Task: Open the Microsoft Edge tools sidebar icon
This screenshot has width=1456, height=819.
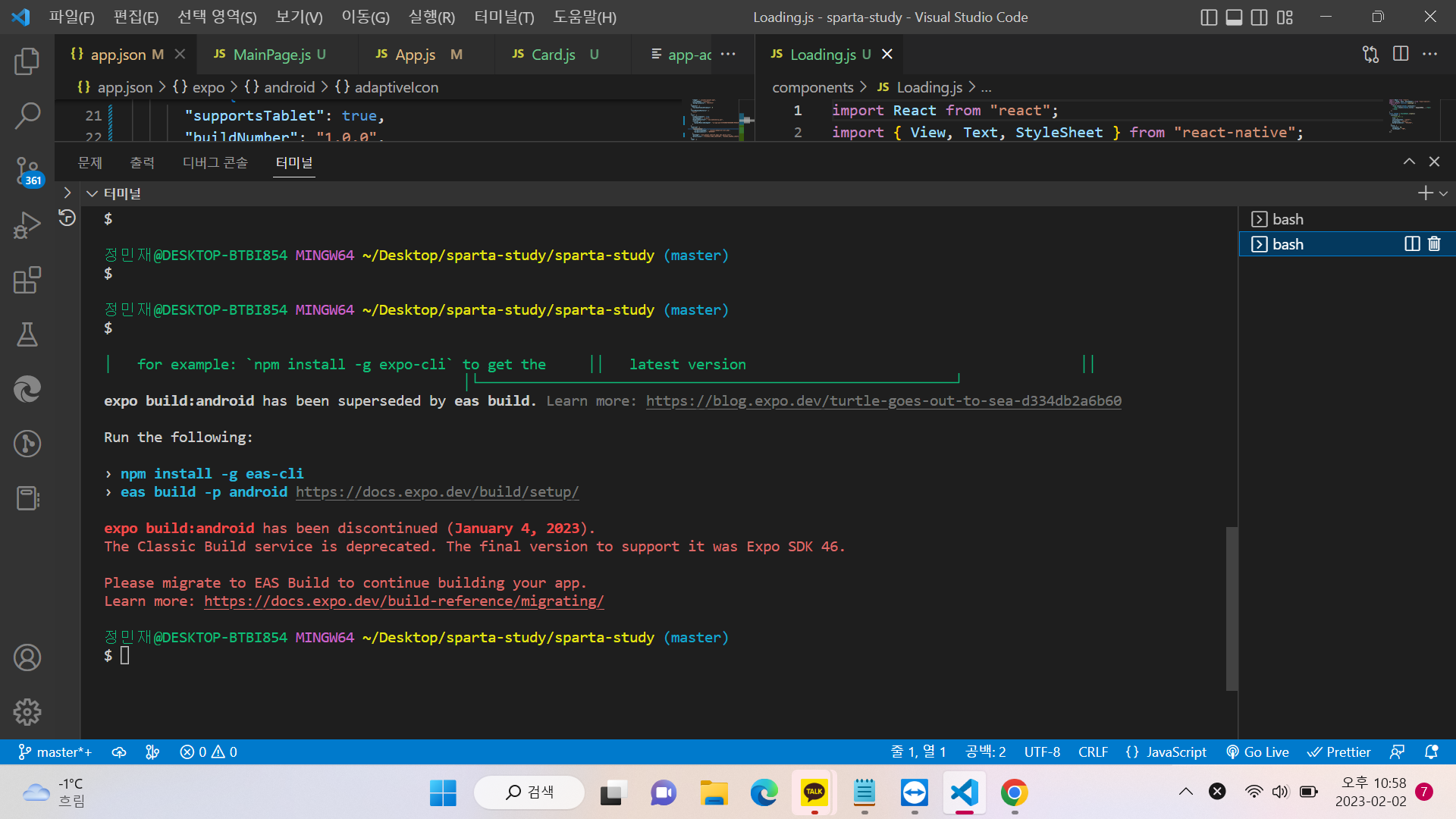Action: pos(27,389)
